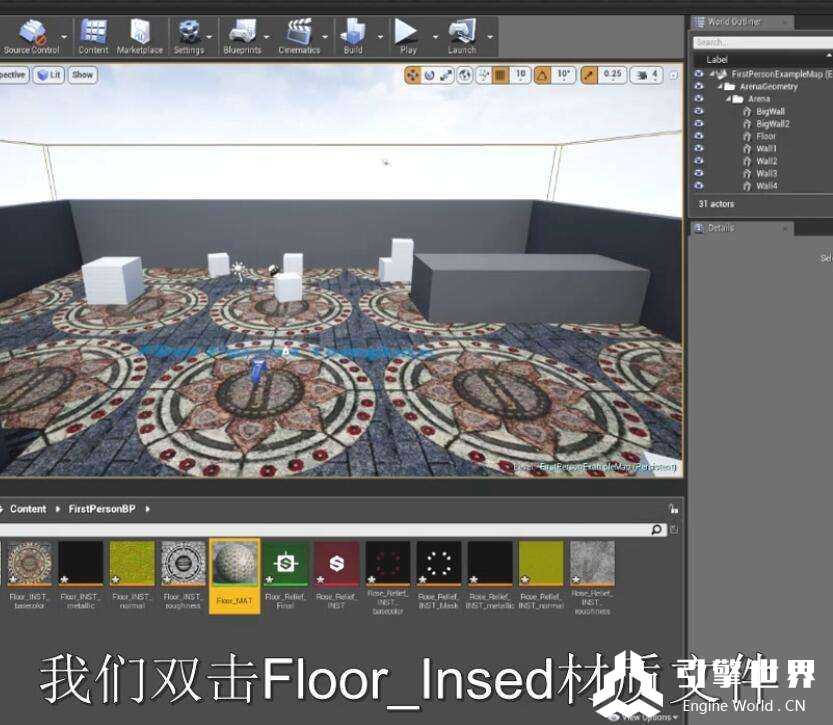Open the Settings gear icon
Screen dimensions: 833x725
pyautogui.click(x=188, y=33)
